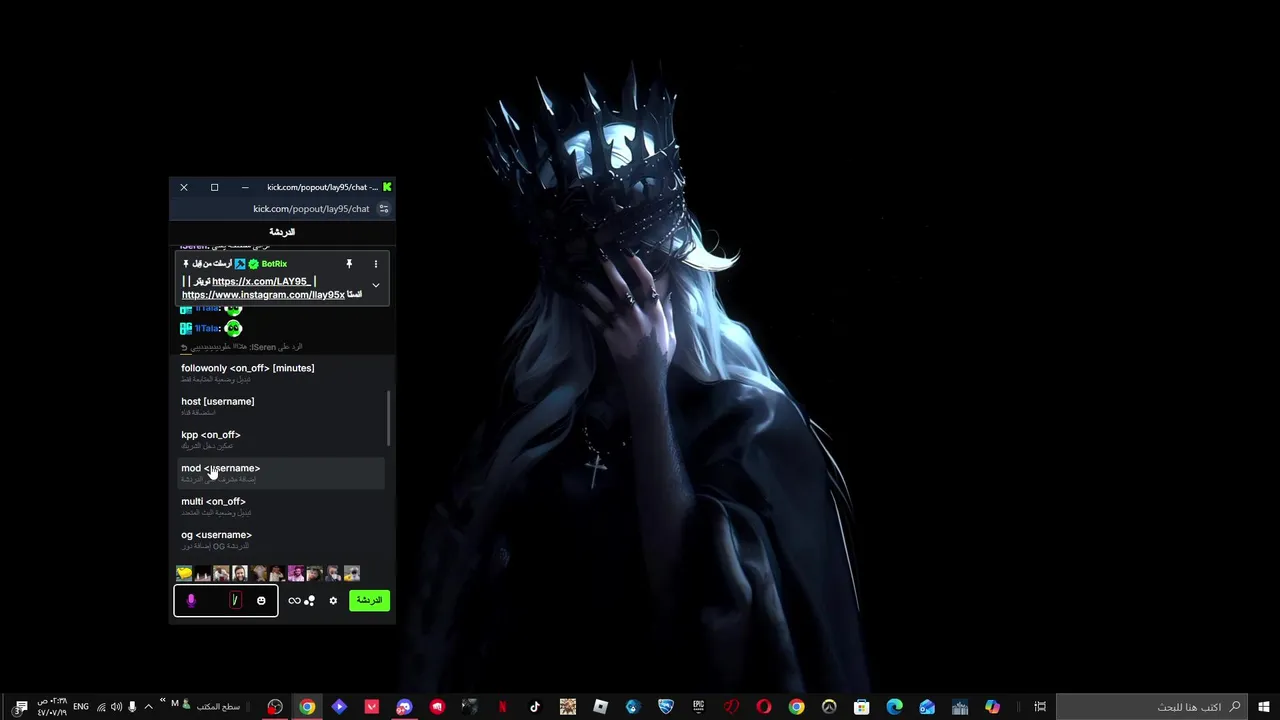Unpin the BotRix pinned message with the pin icon
This screenshot has width=1280, height=720.
point(349,264)
